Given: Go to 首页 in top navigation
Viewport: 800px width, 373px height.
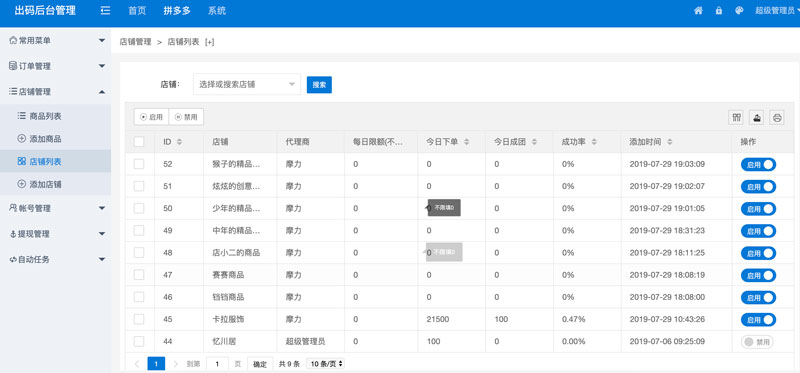Looking at the screenshot, I should (137, 11).
